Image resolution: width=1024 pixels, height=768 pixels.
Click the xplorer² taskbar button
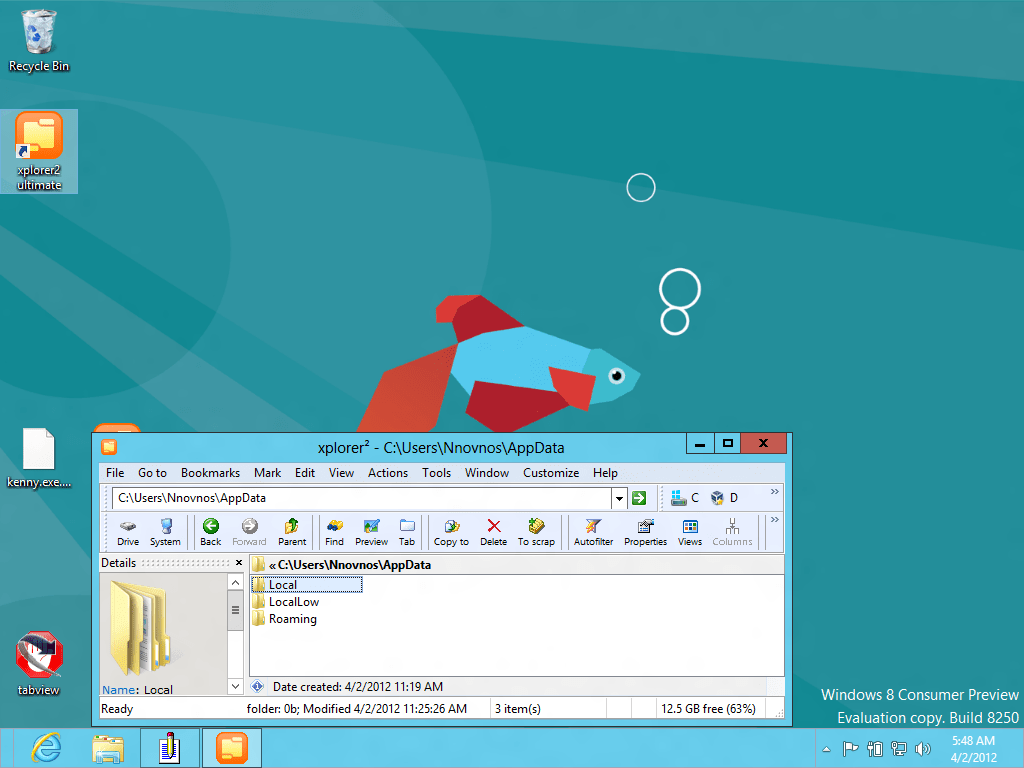pos(232,748)
